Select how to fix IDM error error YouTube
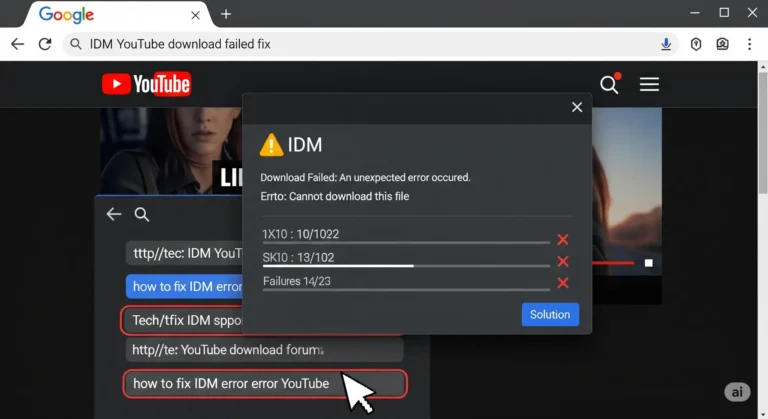 click(265, 384)
